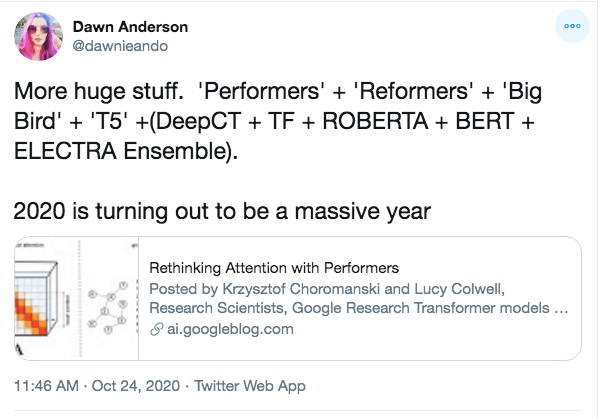605x419 pixels.
Task: Click the chain link icon beside ai.googleblog.com
Action: point(157,329)
